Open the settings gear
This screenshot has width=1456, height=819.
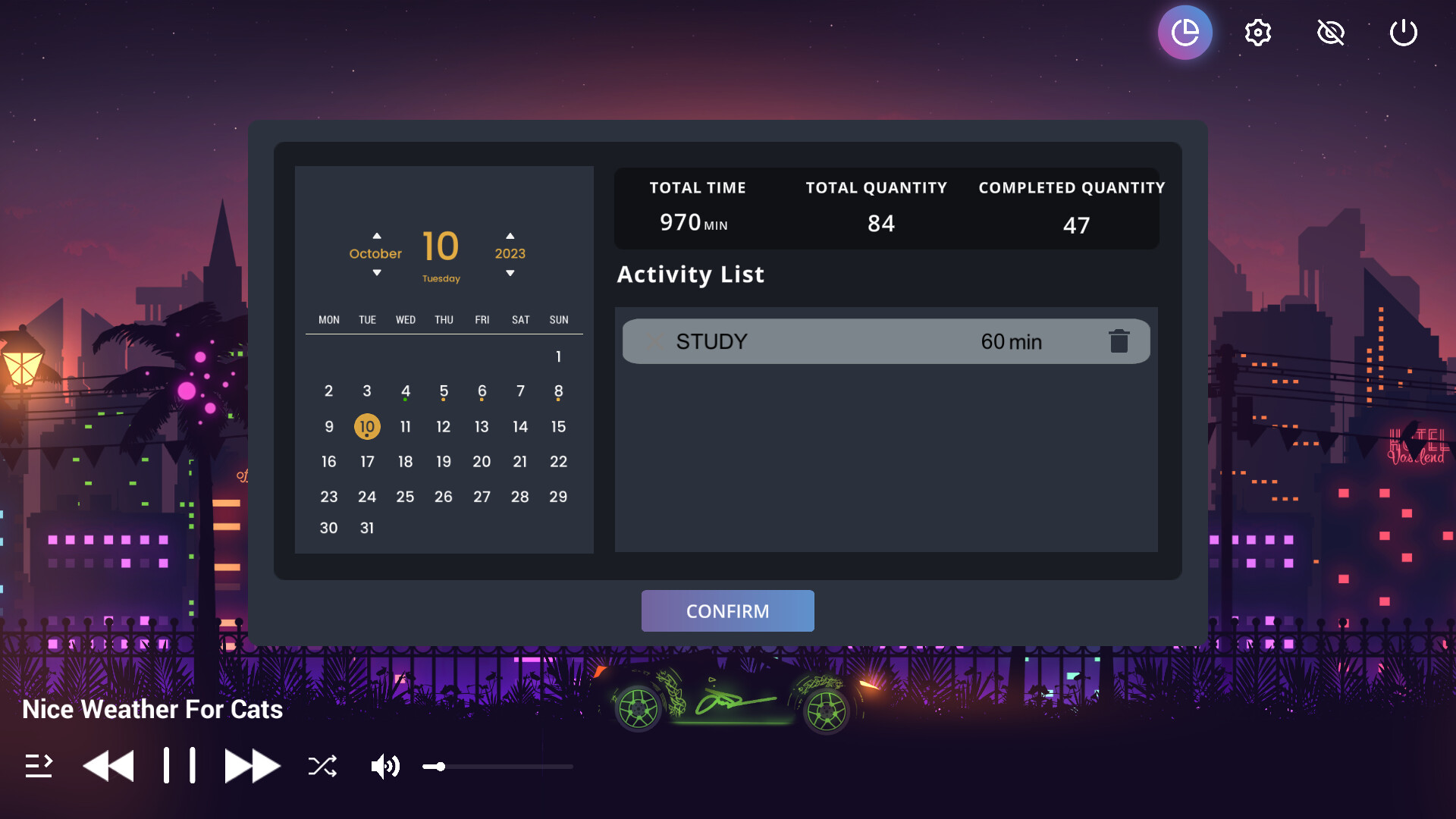pyautogui.click(x=1257, y=32)
